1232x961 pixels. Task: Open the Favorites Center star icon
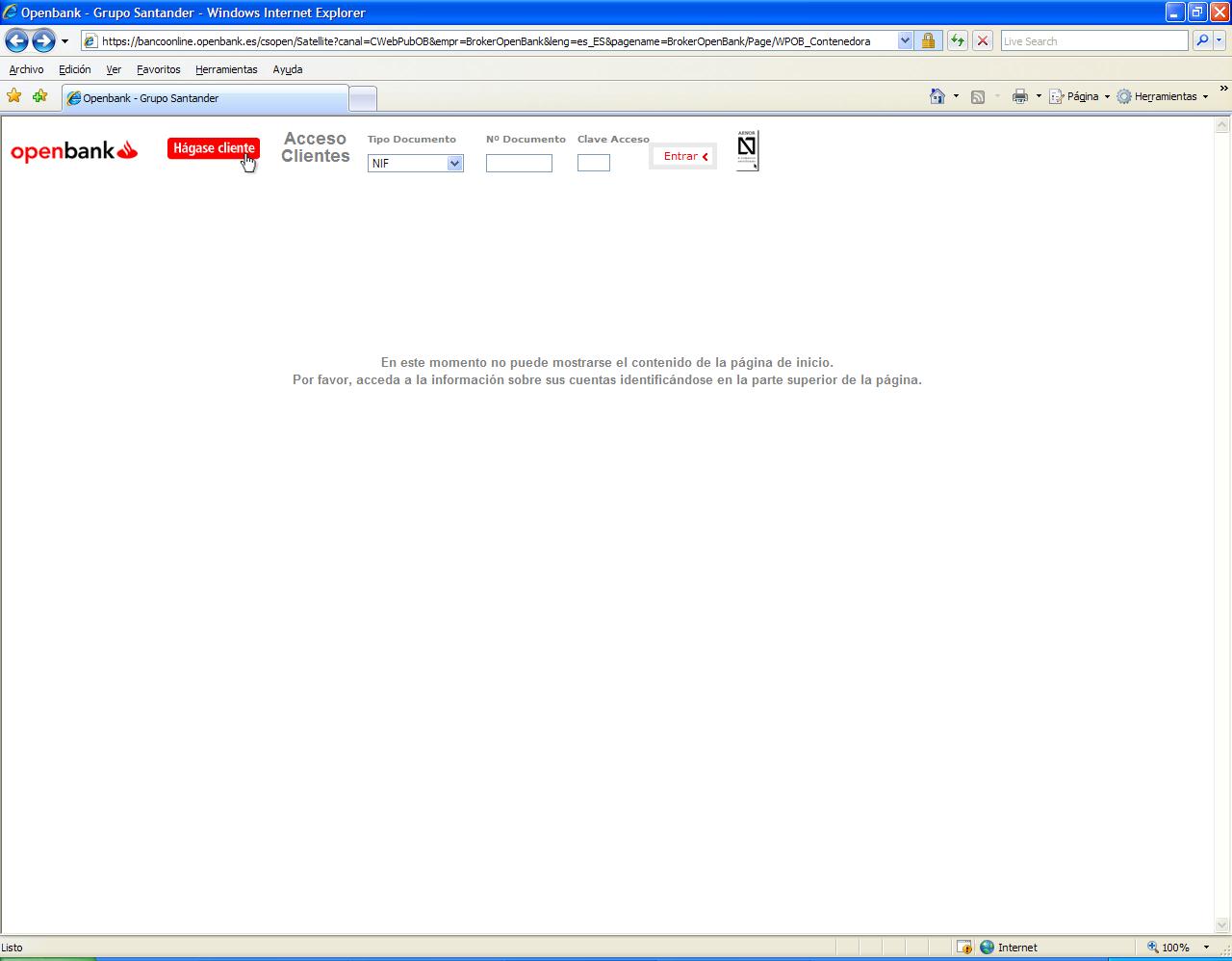(x=13, y=96)
